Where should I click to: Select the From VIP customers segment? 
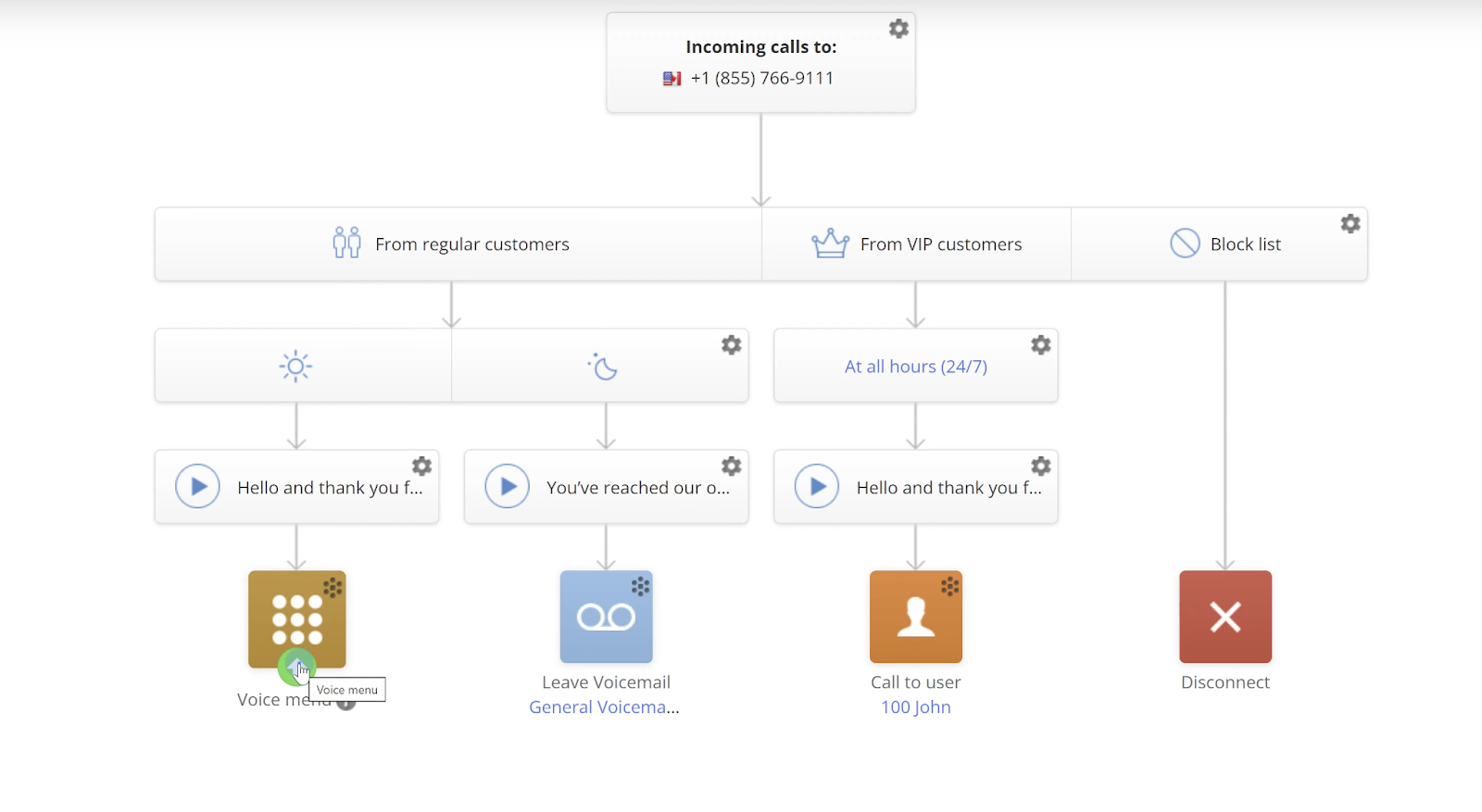[x=917, y=244]
